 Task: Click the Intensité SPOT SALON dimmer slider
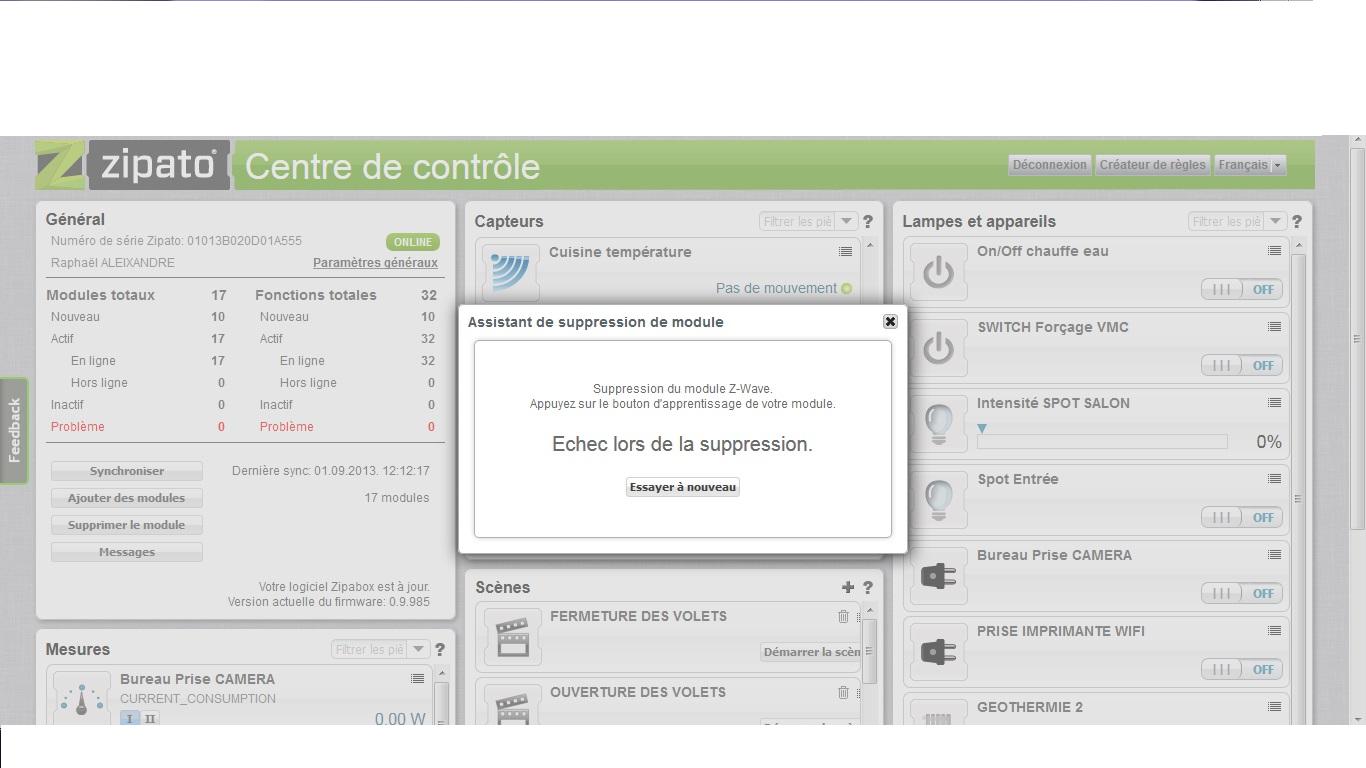point(1102,441)
